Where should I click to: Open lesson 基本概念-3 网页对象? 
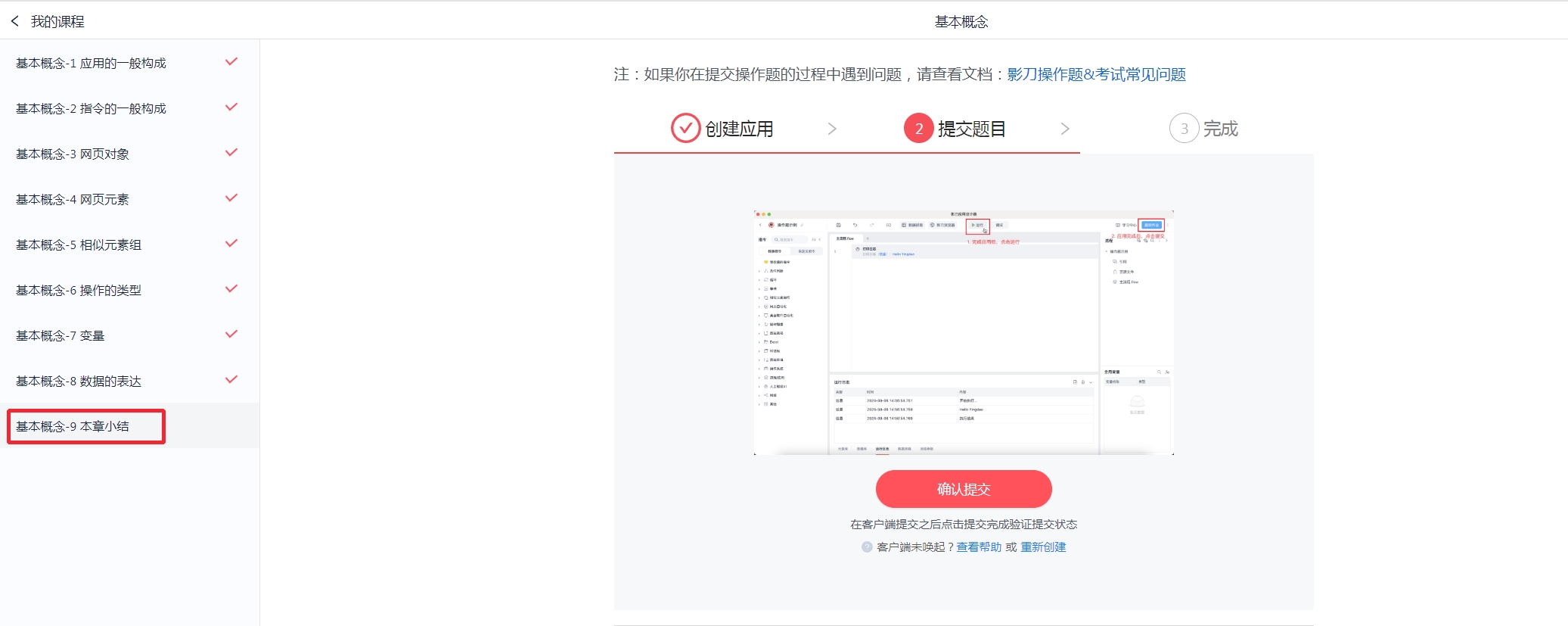point(129,154)
